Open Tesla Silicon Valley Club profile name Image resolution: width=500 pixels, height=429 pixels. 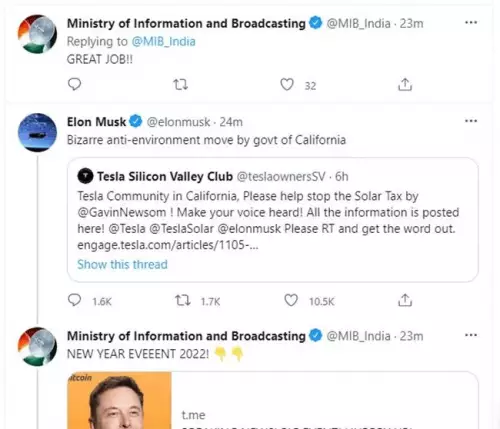(x=165, y=176)
